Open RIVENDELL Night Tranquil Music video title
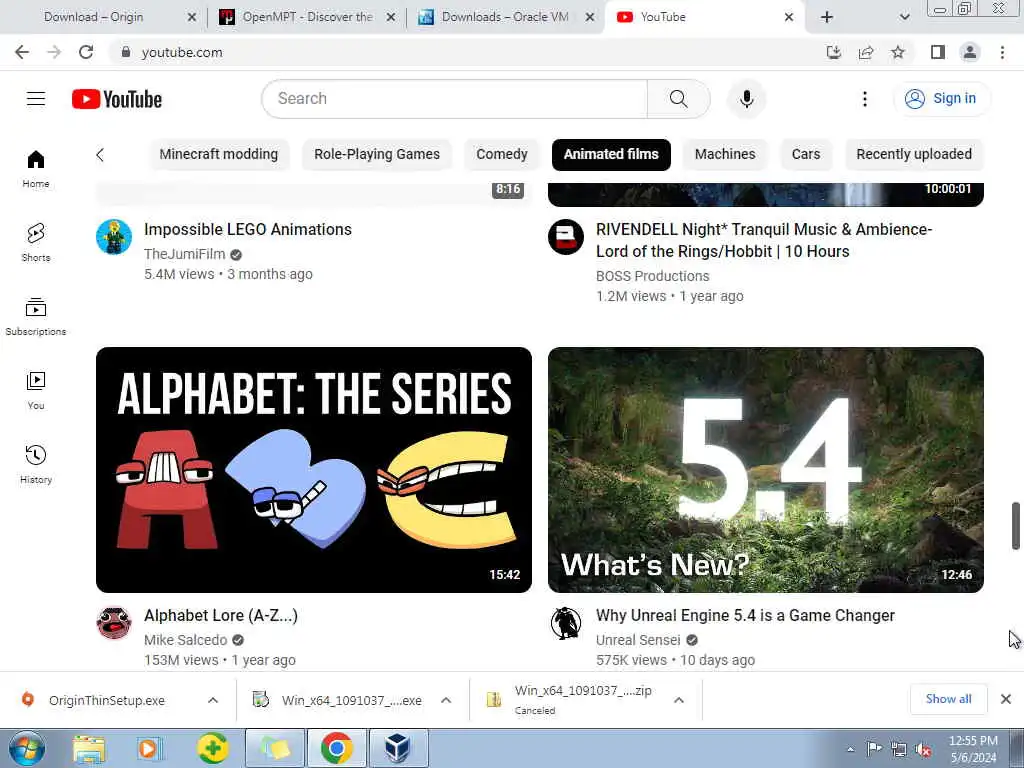 tap(763, 240)
